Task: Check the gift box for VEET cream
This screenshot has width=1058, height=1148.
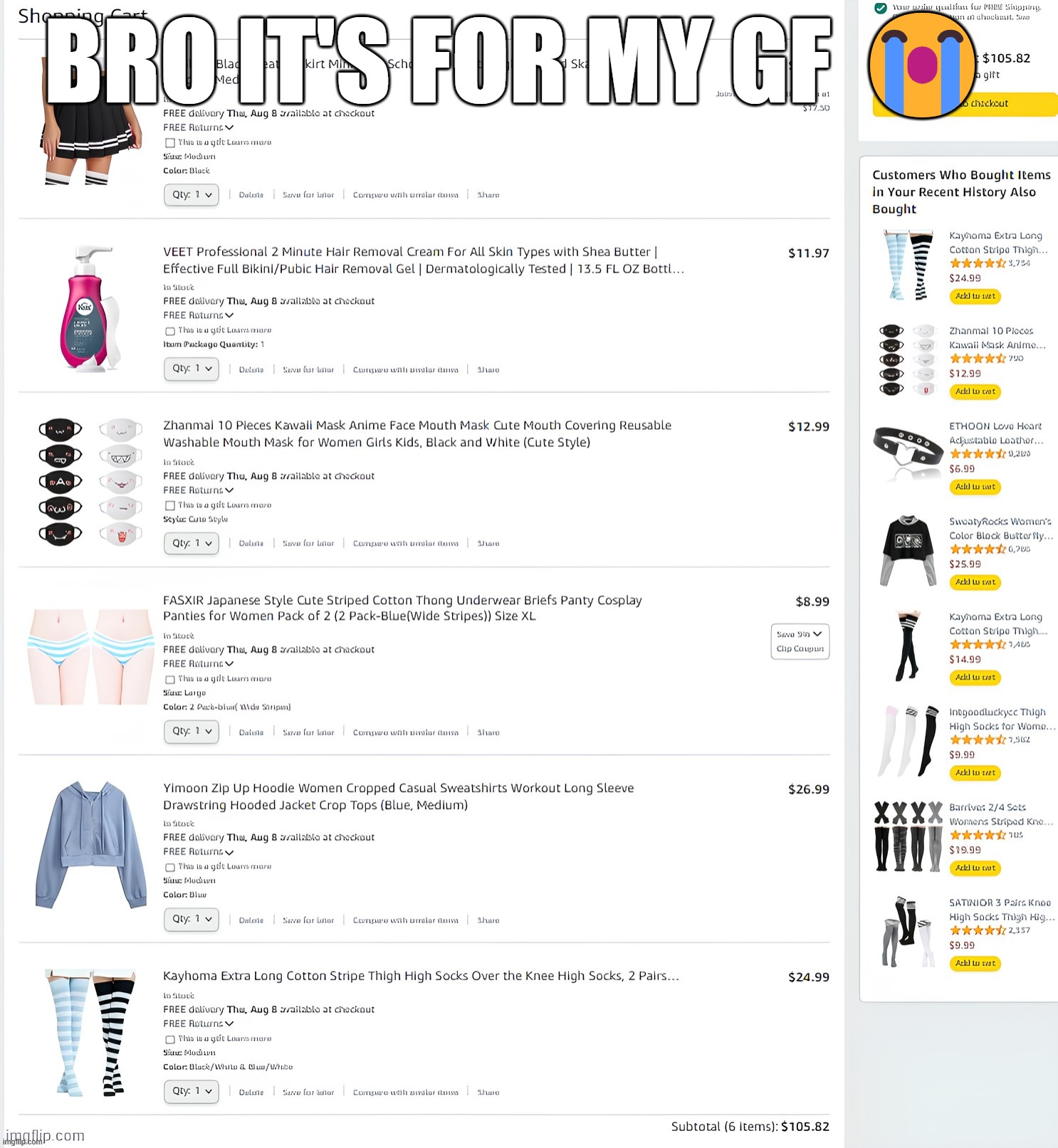Action: [x=170, y=331]
